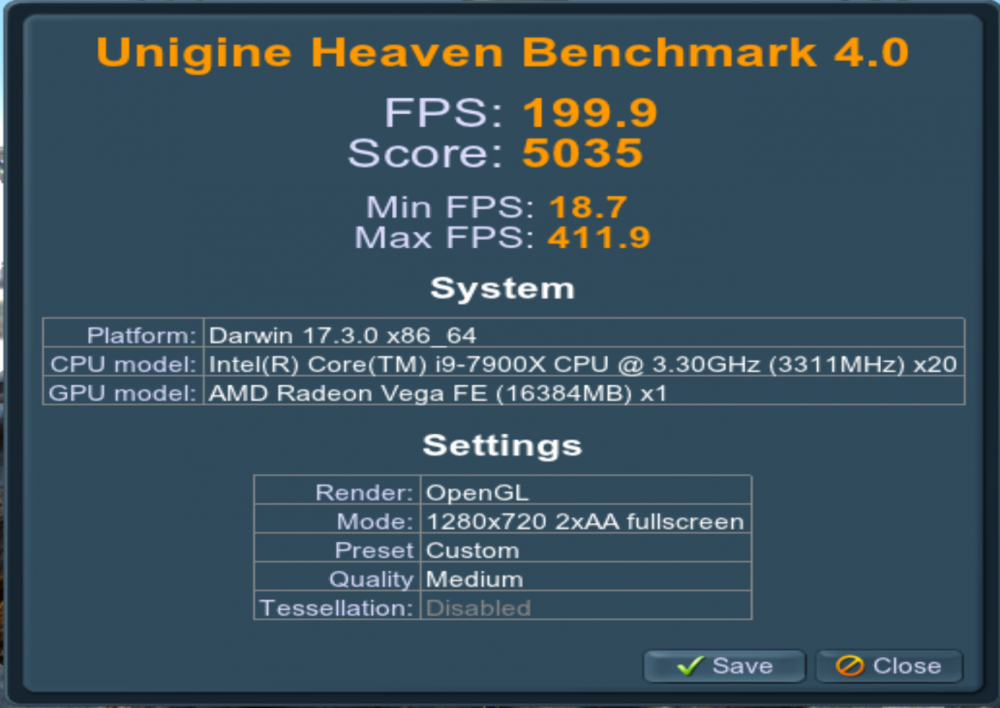Screen dimensions: 1000x708
Task: Click the FPS: label
Action: (x=444, y=113)
